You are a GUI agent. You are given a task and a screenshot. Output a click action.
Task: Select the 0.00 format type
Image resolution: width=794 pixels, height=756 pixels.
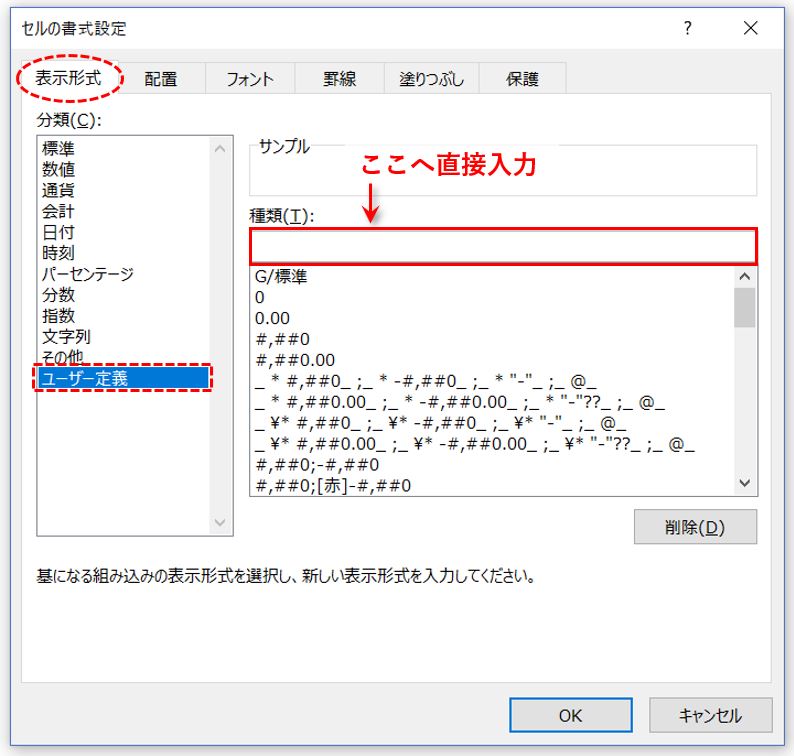[x=492, y=318]
